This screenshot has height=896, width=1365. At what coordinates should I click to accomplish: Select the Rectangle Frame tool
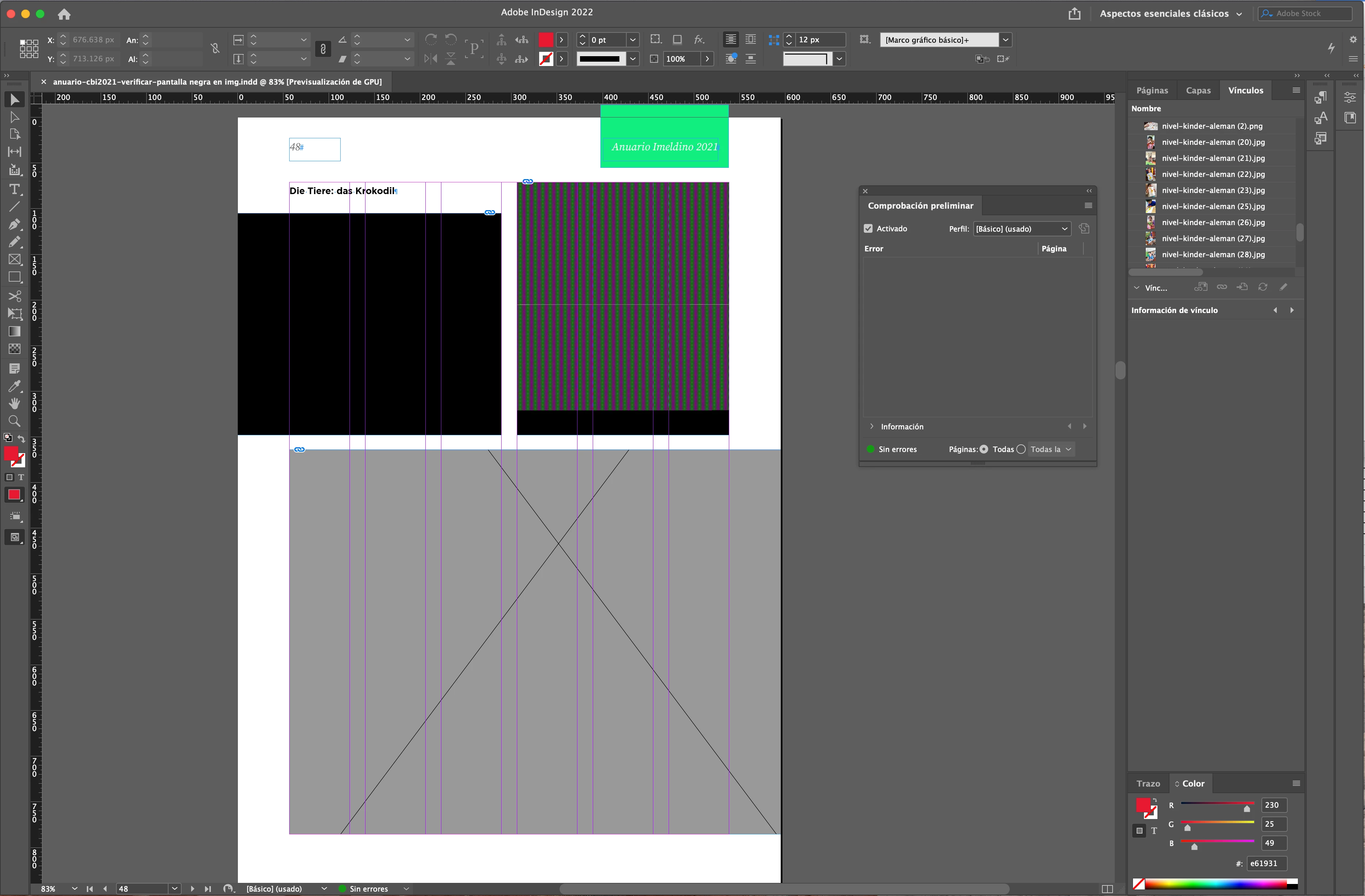coord(14,259)
